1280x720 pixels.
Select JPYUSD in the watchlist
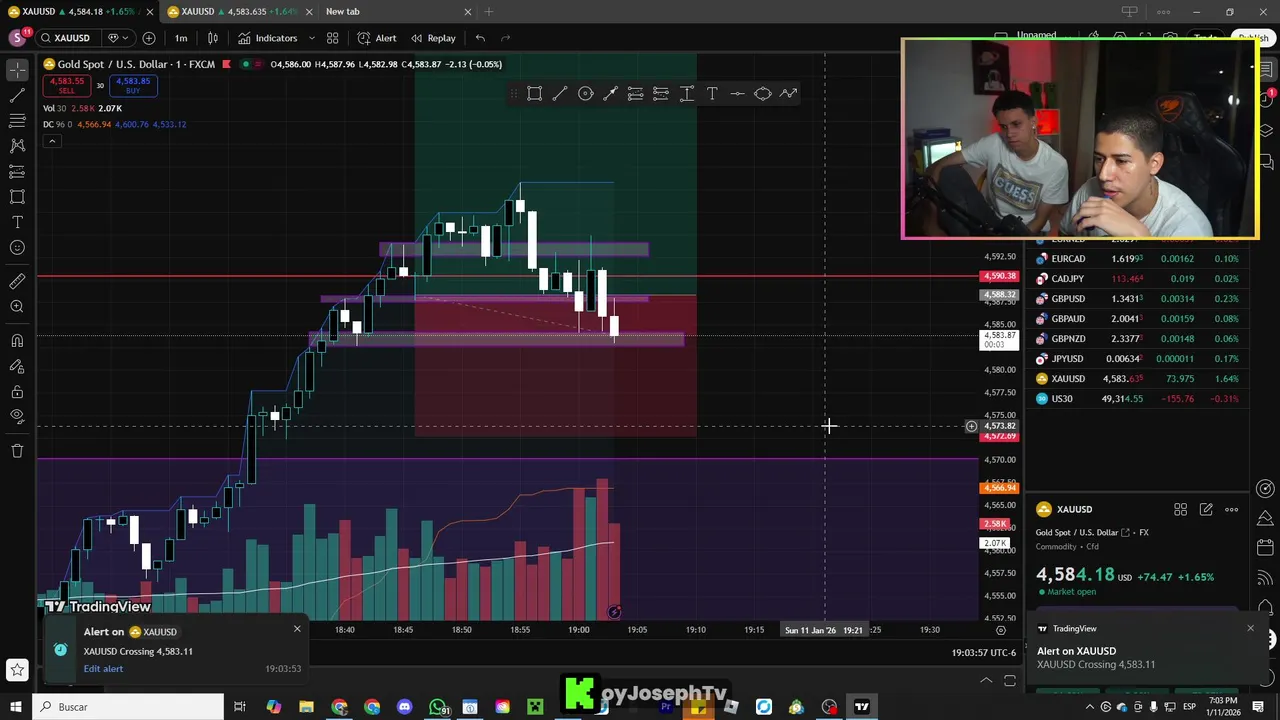pos(1138,359)
